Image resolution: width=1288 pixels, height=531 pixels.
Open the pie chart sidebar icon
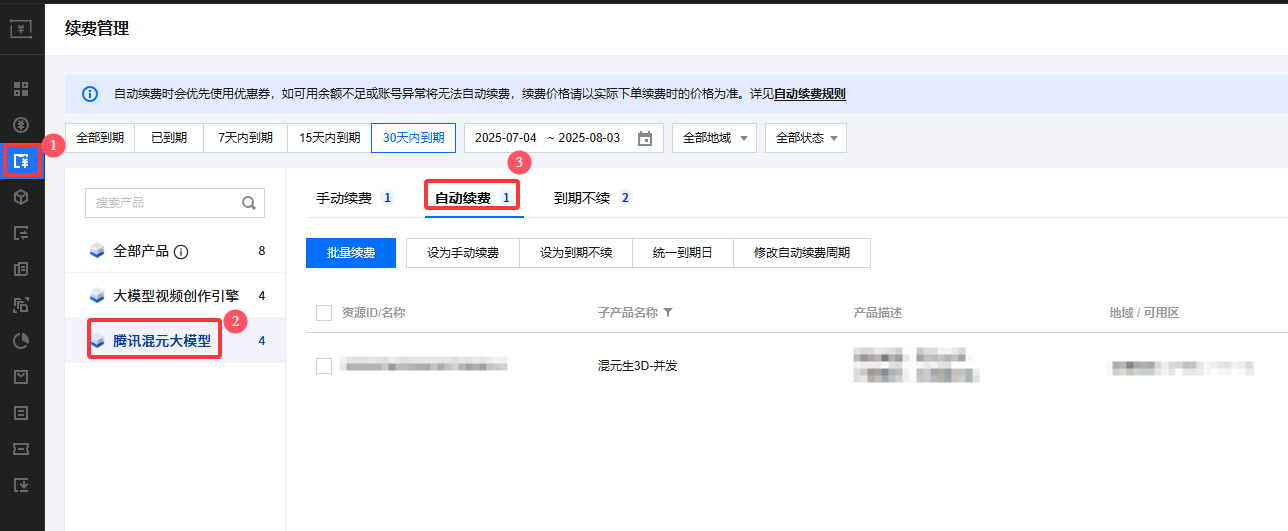pyautogui.click(x=21, y=341)
